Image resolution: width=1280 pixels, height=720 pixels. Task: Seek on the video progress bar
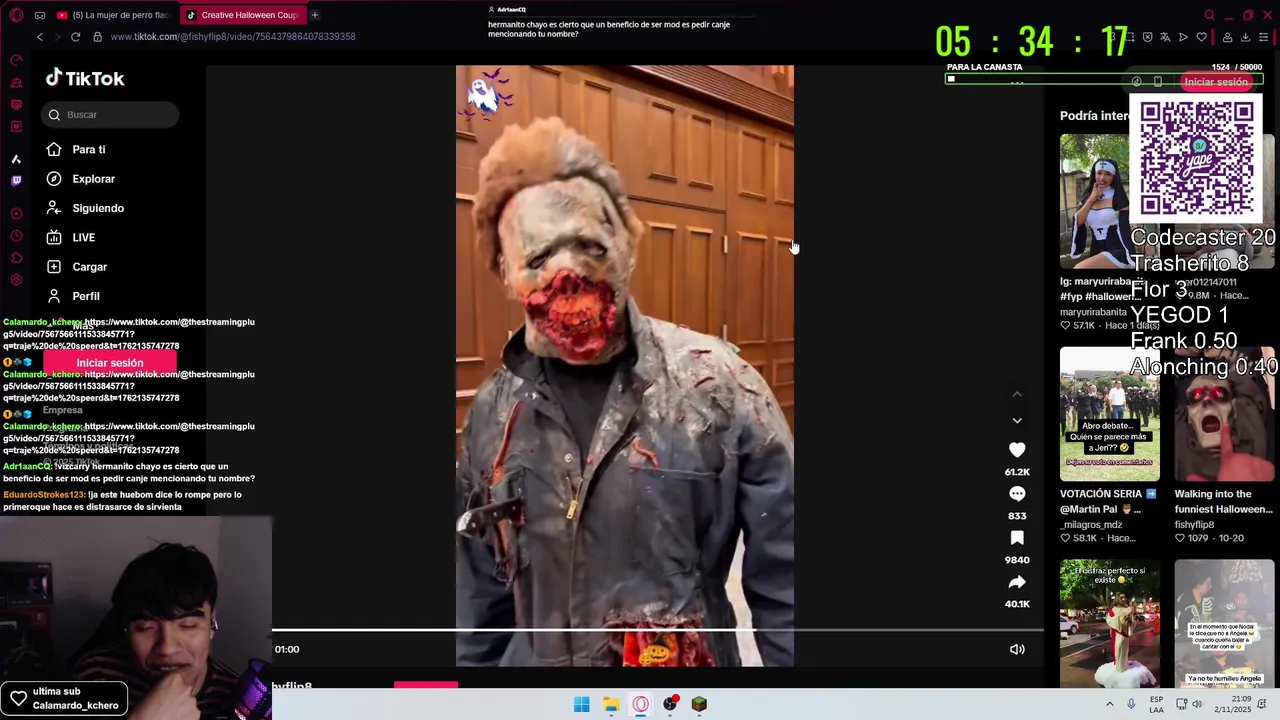pyautogui.click(x=658, y=630)
